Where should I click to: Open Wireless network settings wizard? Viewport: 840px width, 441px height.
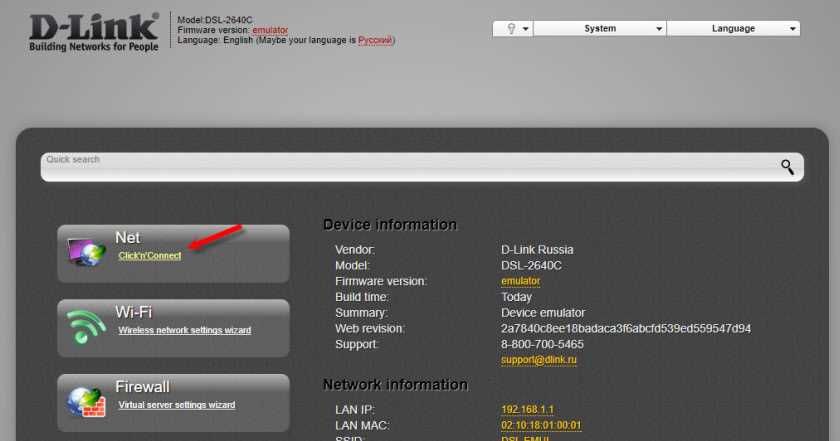click(185, 331)
